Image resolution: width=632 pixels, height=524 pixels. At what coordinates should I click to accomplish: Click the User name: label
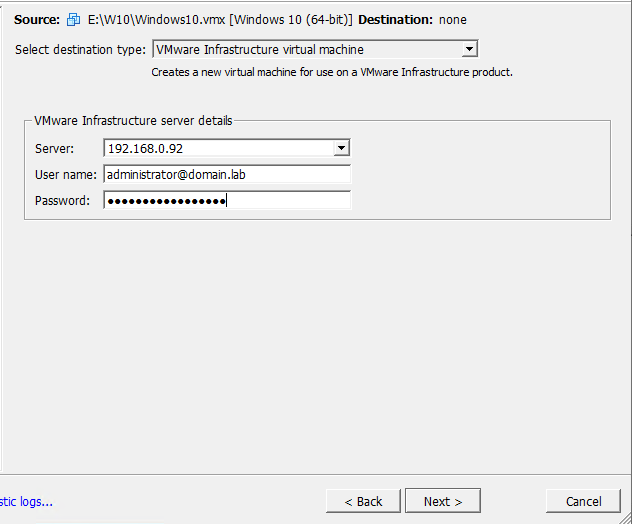(x=66, y=175)
